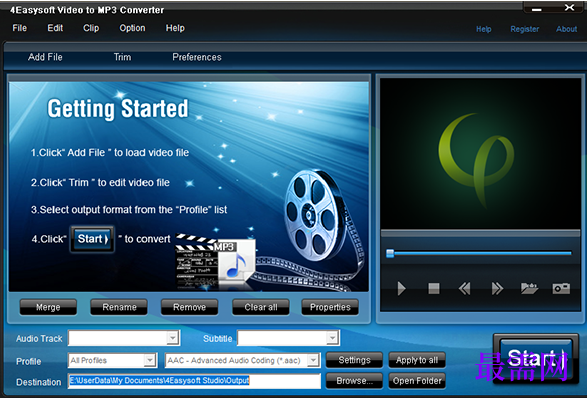Viewport: 587px width, 398px height.
Task: Click the MP3 clapperboard graphic
Action: click(x=216, y=262)
